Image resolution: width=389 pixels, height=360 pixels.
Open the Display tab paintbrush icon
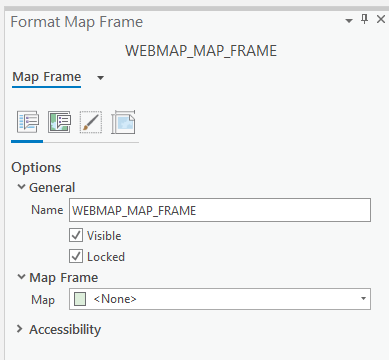(x=91, y=122)
